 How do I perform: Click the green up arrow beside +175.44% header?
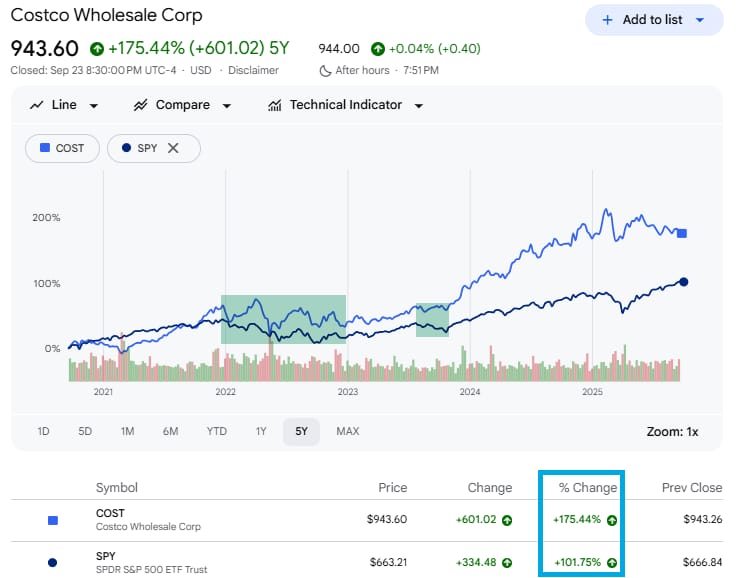pyautogui.click(x=97, y=48)
